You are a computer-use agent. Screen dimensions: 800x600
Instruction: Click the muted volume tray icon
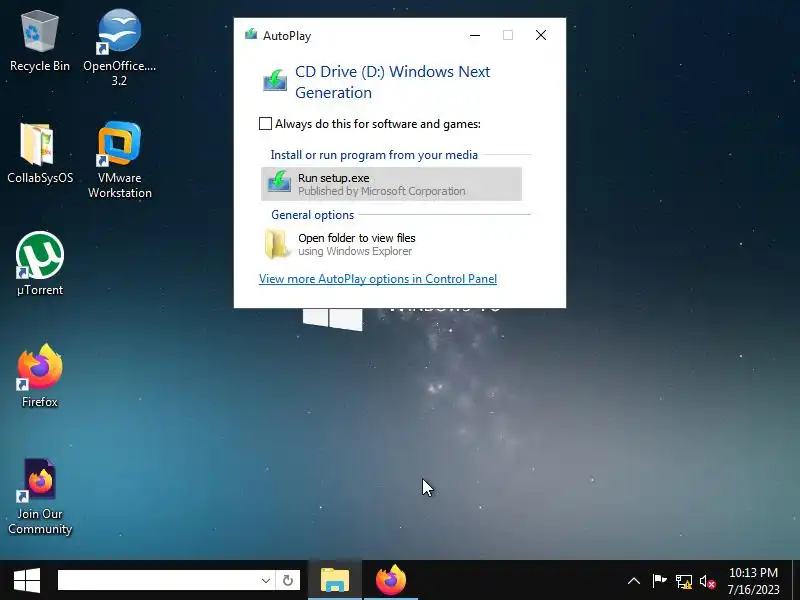point(708,581)
